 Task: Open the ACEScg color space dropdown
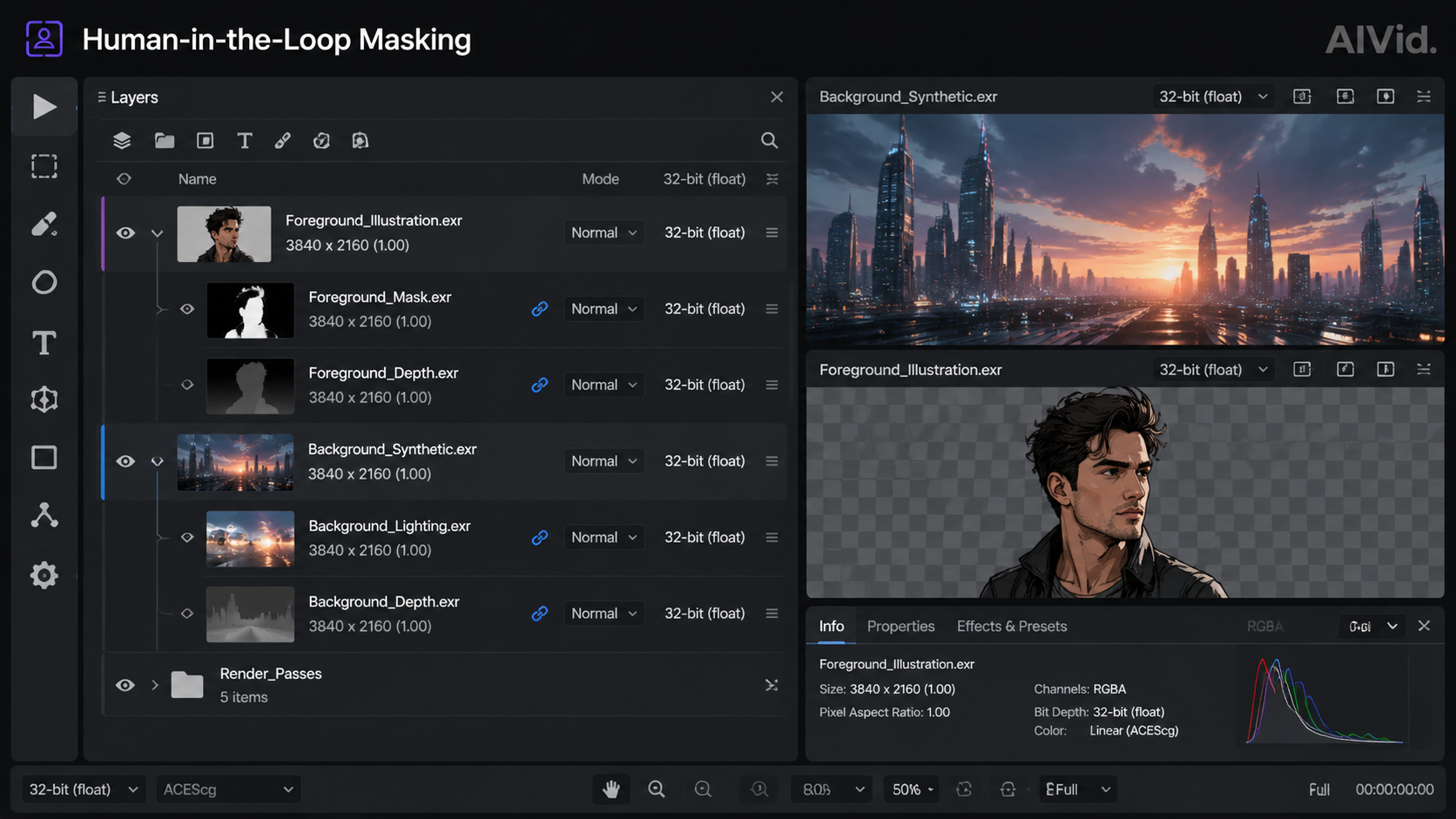(x=228, y=789)
